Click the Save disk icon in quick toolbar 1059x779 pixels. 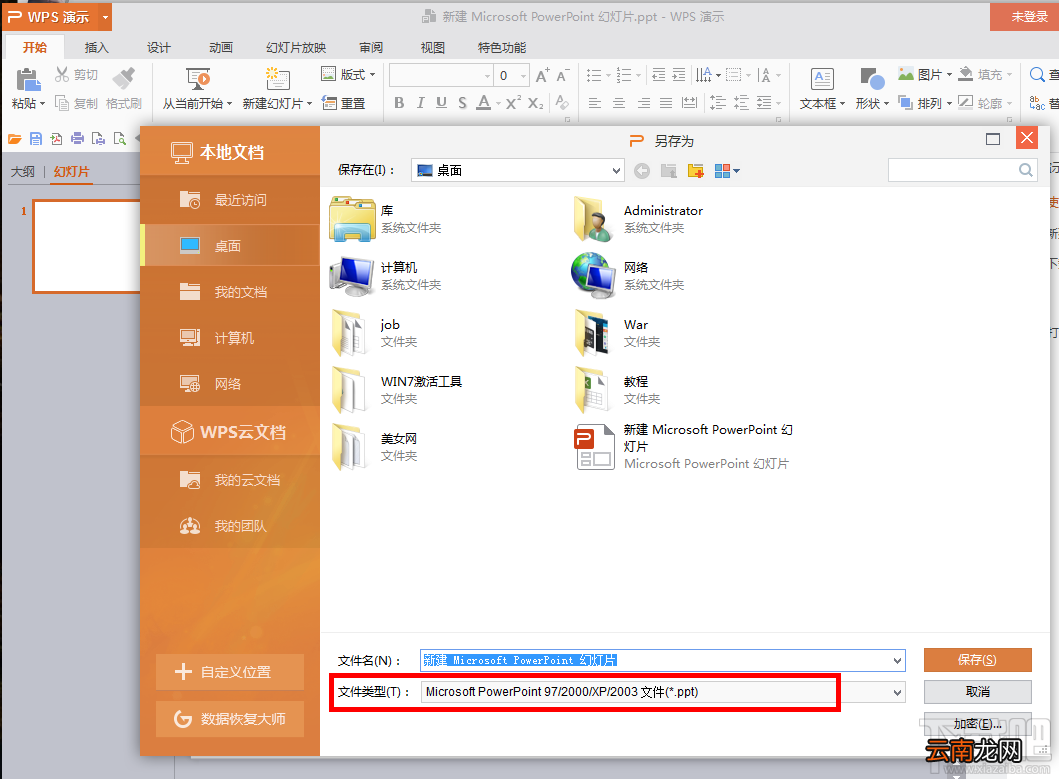(36, 139)
